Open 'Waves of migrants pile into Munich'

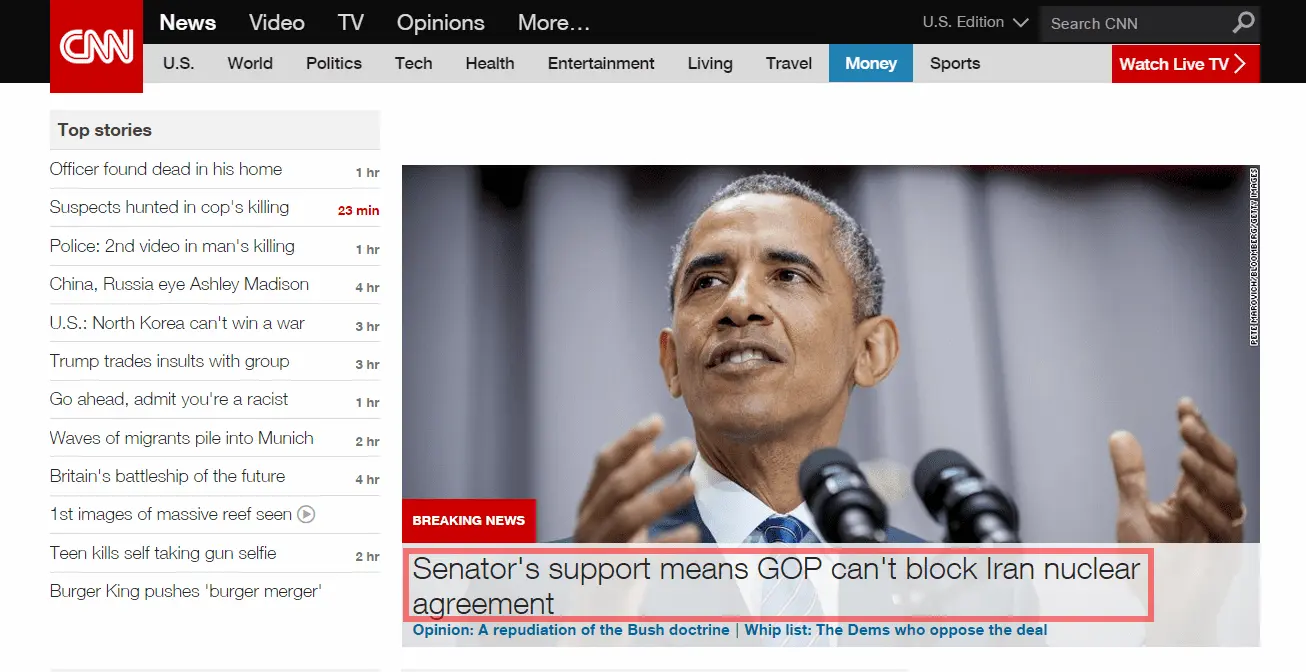182,438
